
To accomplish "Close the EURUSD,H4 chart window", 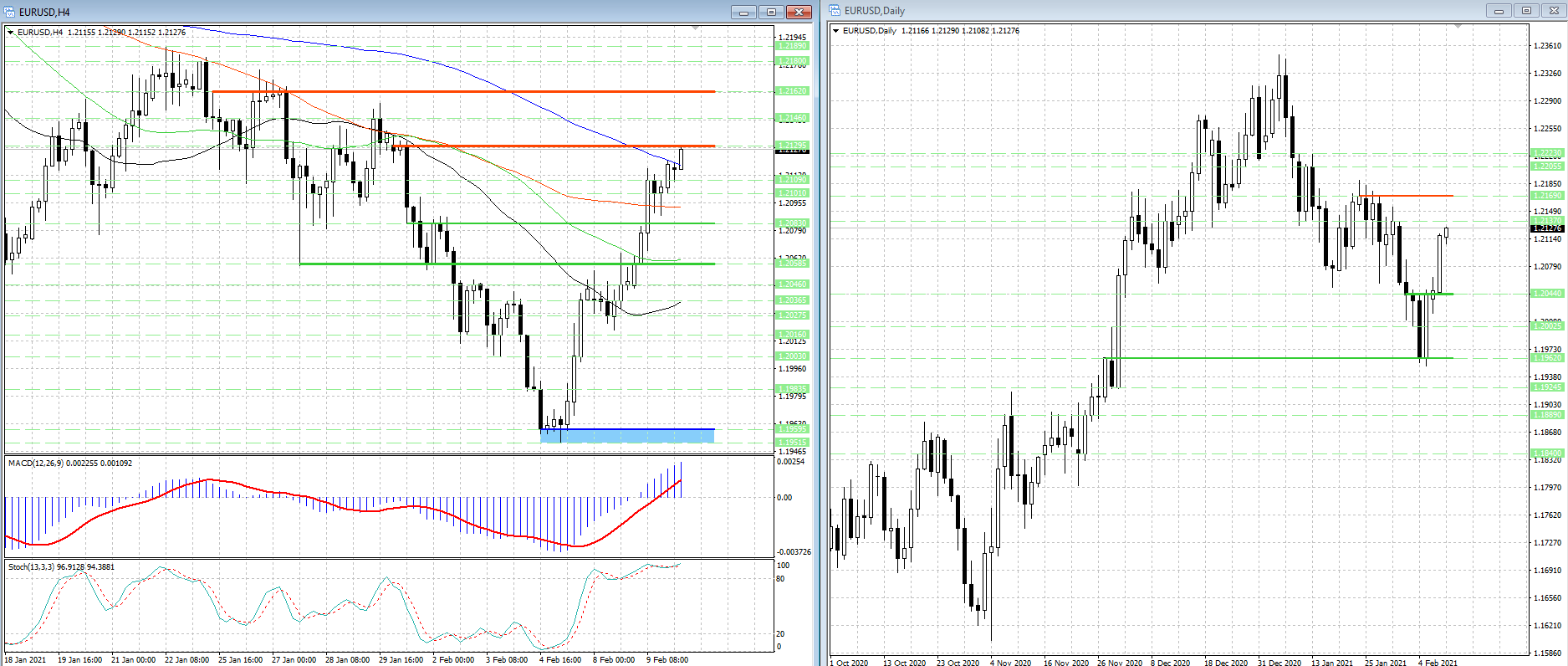I will pyautogui.click(x=799, y=12).
